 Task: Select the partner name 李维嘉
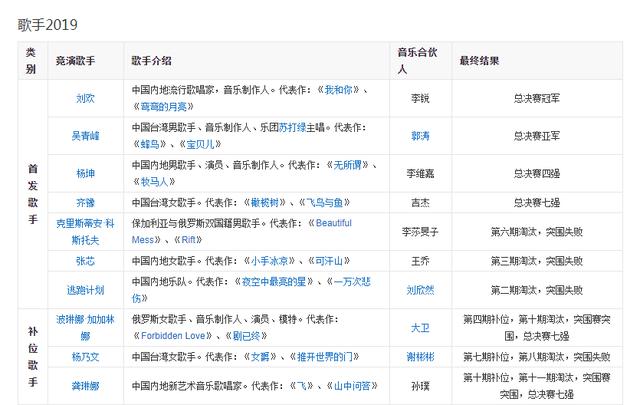click(420, 174)
